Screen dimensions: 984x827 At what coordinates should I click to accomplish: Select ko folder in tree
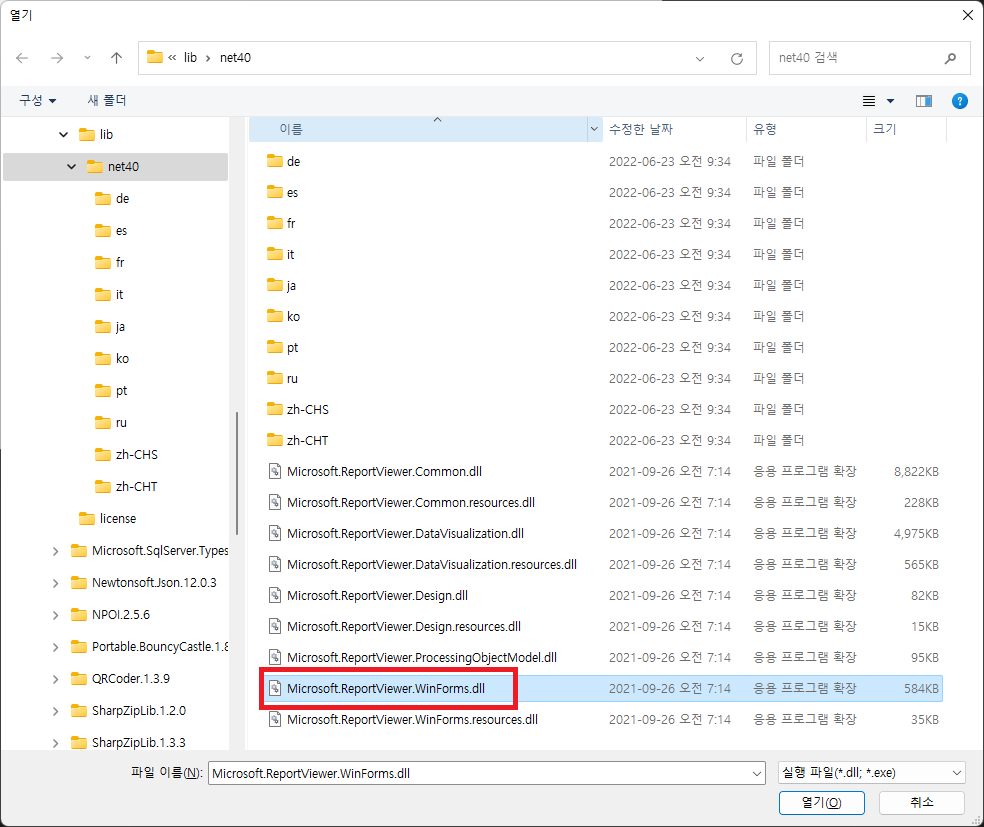click(x=112, y=358)
